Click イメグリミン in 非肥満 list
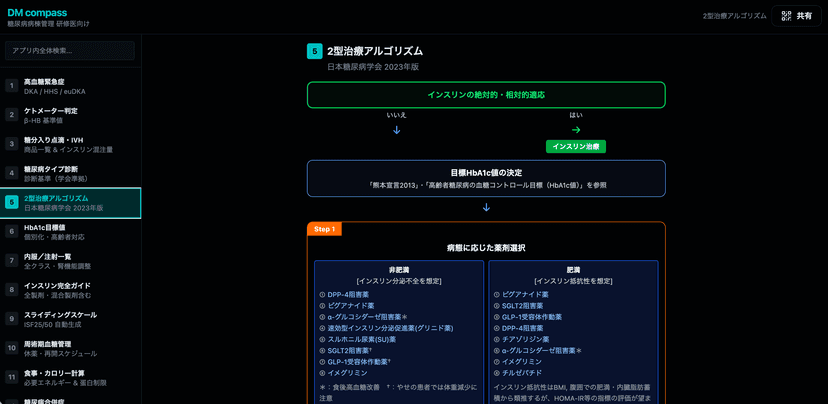The height and width of the screenshot is (404, 828). coord(347,373)
